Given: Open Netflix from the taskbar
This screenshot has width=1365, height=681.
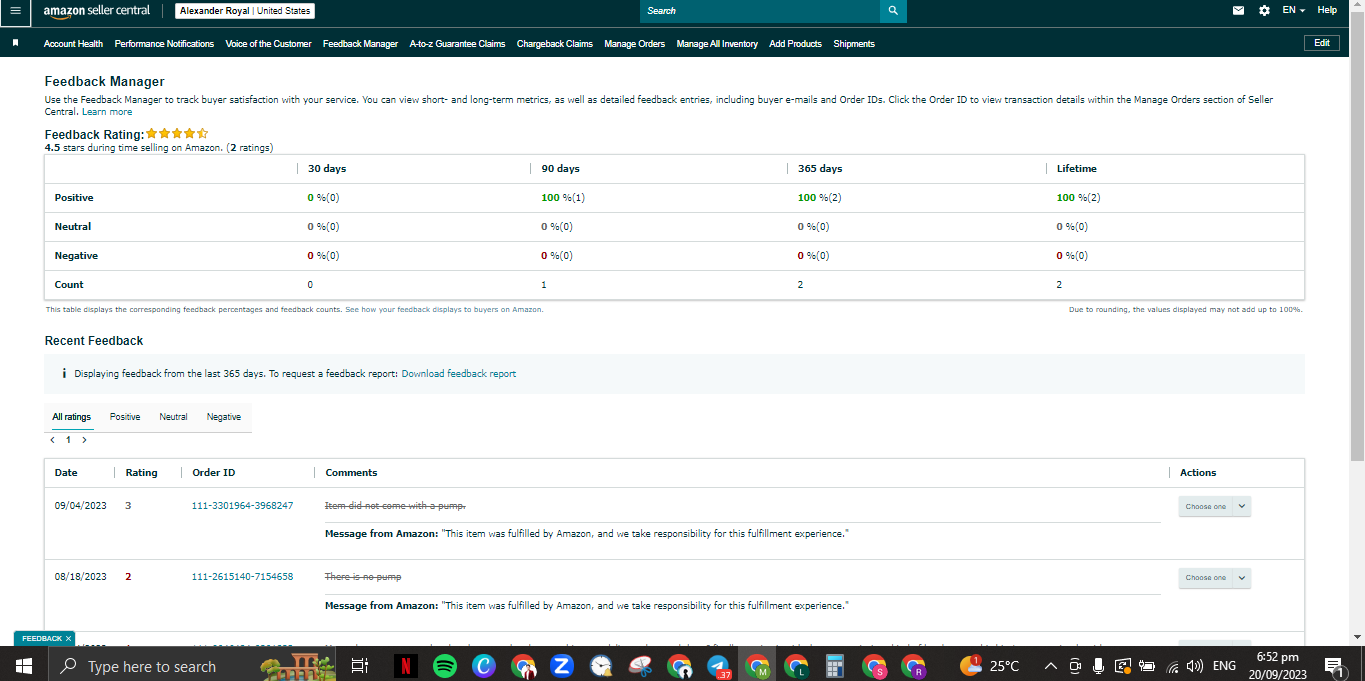Looking at the screenshot, I should (x=406, y=665).
